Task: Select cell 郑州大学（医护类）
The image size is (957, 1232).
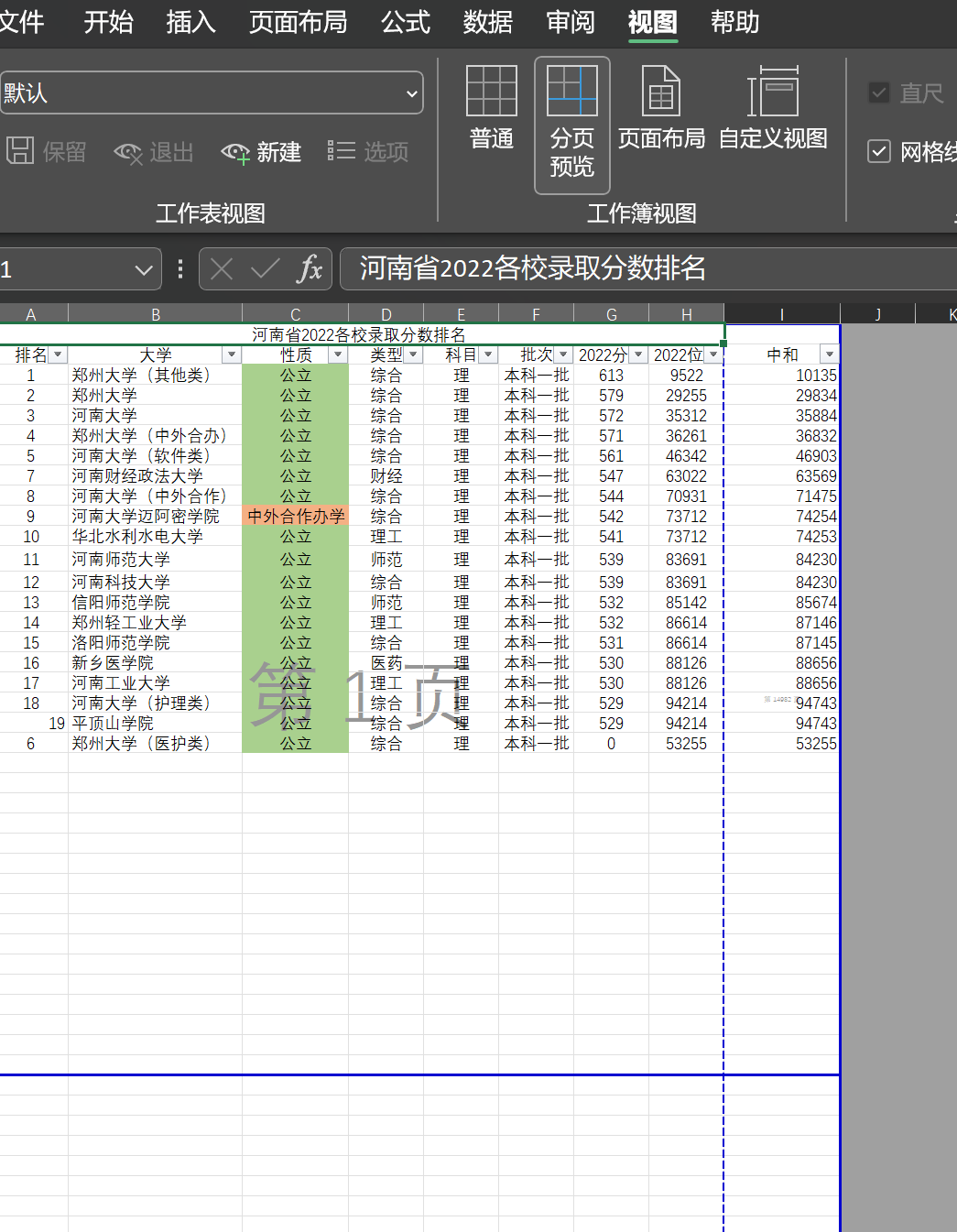Action: tap(156, 744)
